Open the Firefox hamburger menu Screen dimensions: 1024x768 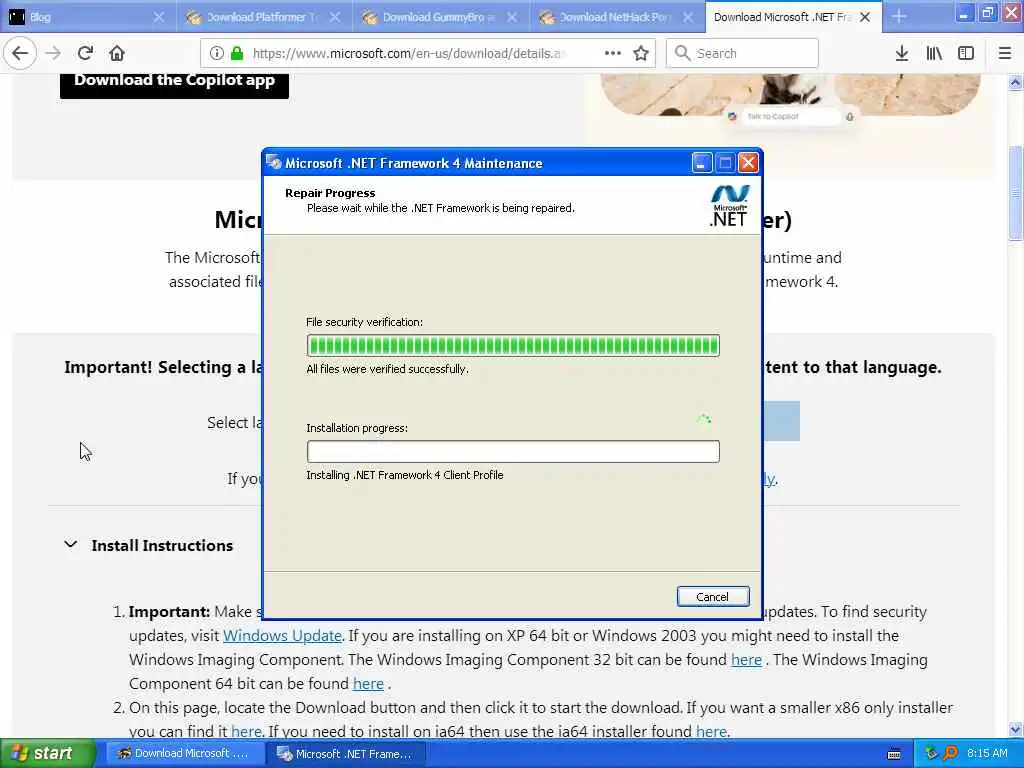point(1005,53)
